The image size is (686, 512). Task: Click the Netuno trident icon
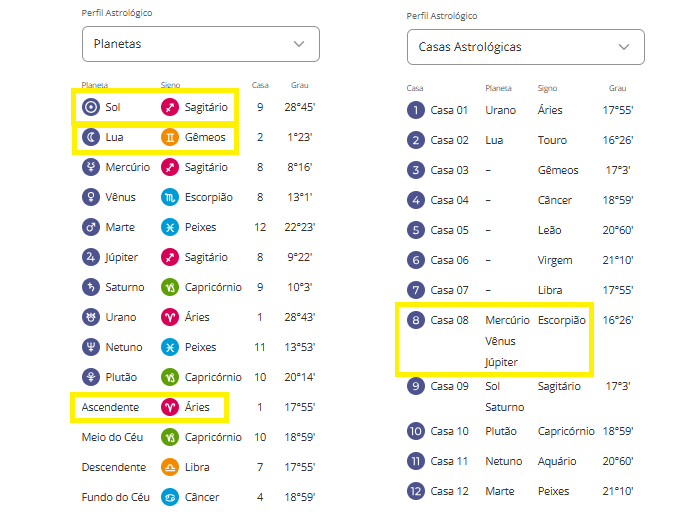point(91,347)
